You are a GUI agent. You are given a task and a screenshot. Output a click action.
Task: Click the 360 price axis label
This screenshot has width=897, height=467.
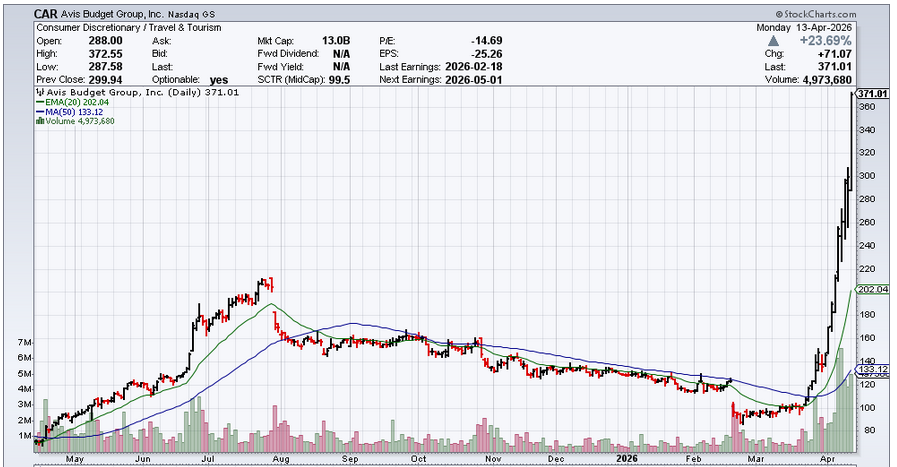point(867,107)
